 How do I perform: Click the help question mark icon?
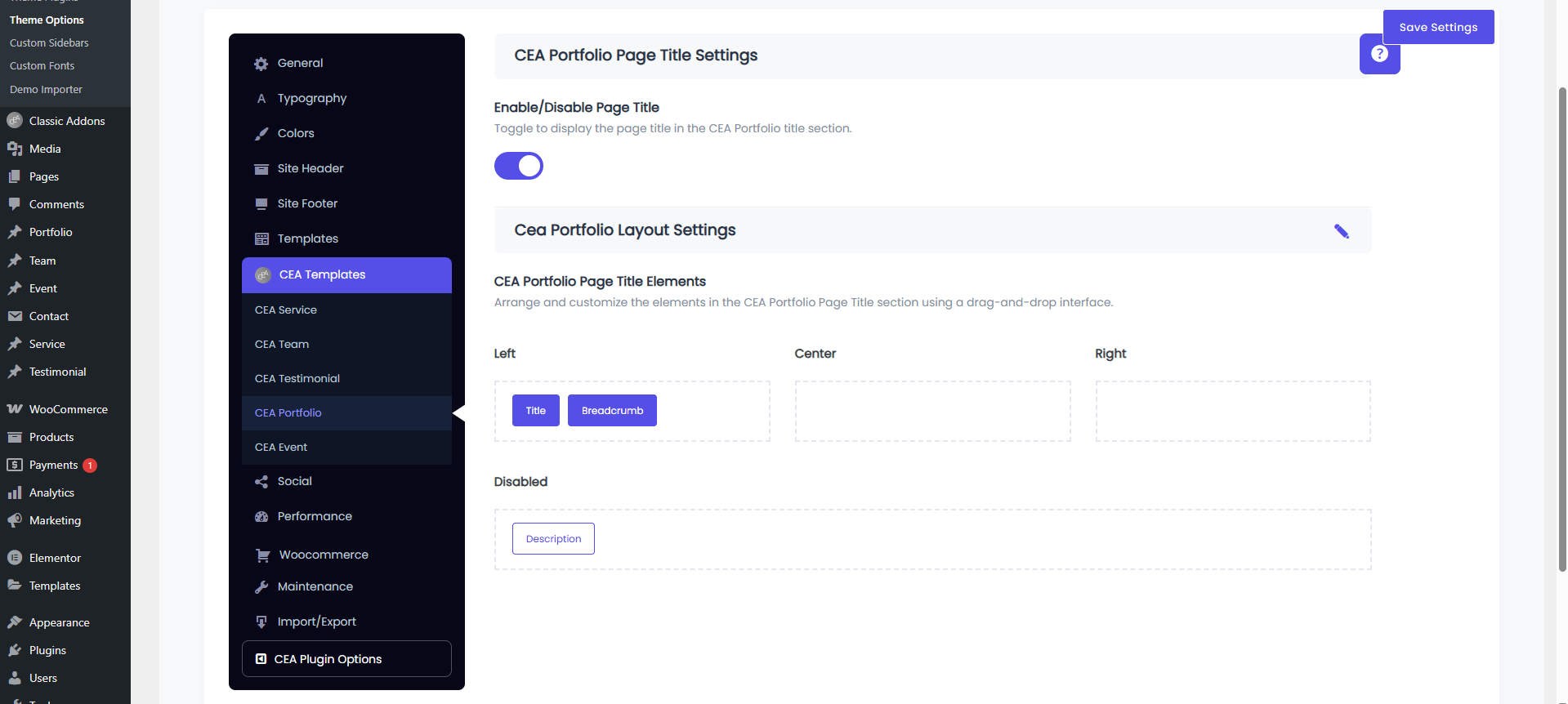click(x=1379, y=54)
